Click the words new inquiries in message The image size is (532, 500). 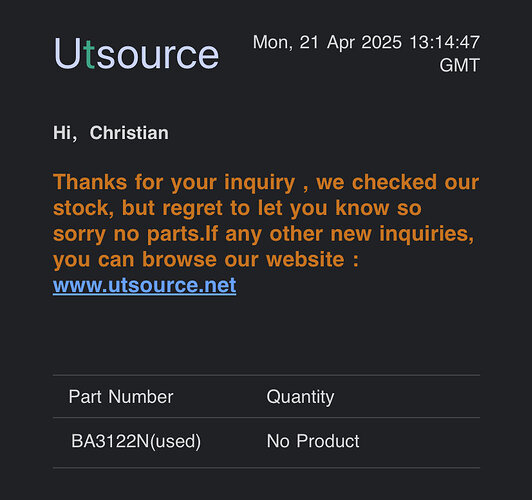402,234
